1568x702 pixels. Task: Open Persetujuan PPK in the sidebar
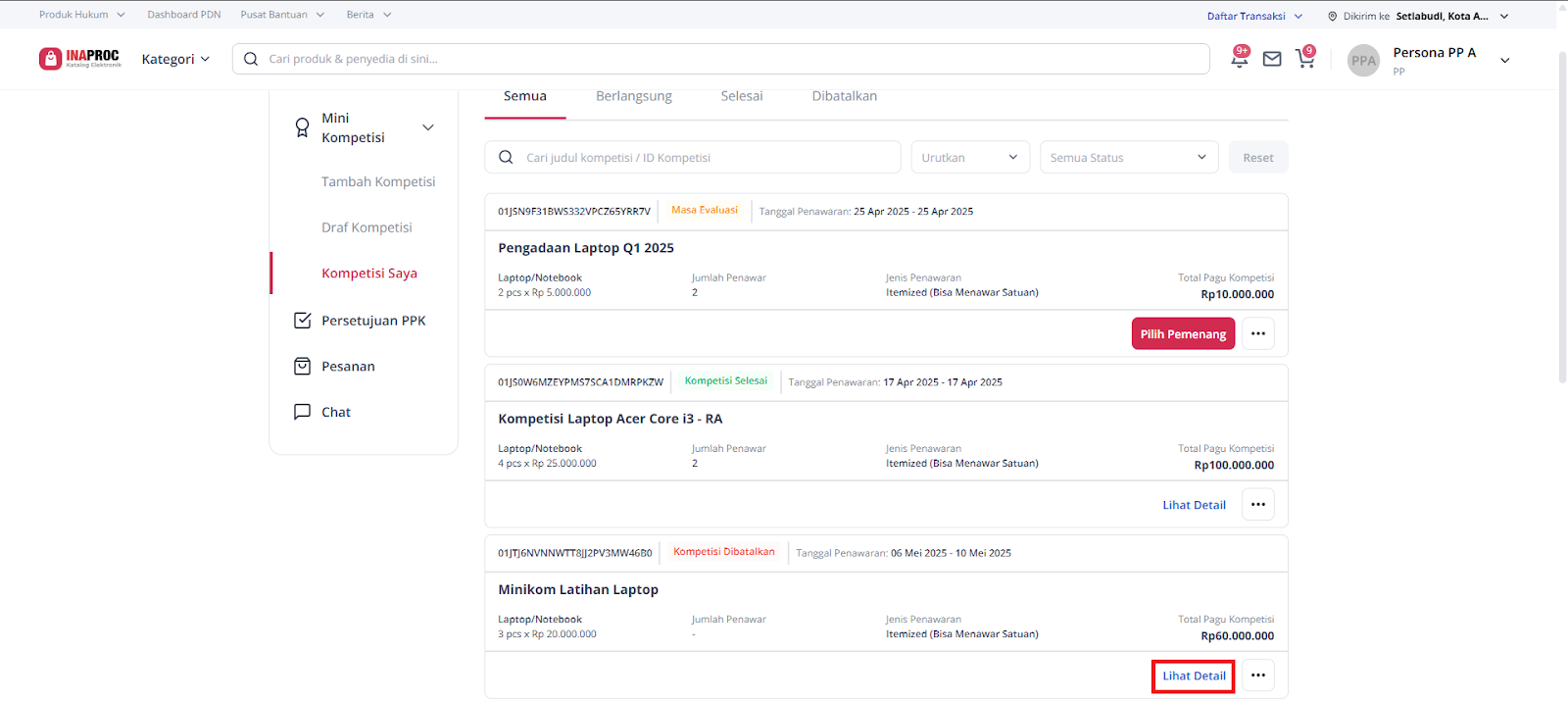pyautogui.click(x=372, y=321)
